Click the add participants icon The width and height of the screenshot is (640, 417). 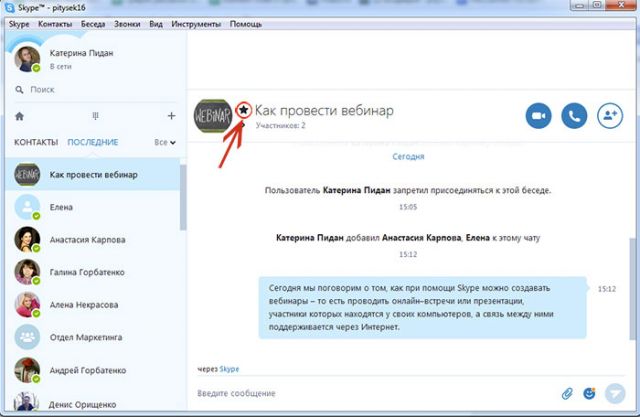609,116
